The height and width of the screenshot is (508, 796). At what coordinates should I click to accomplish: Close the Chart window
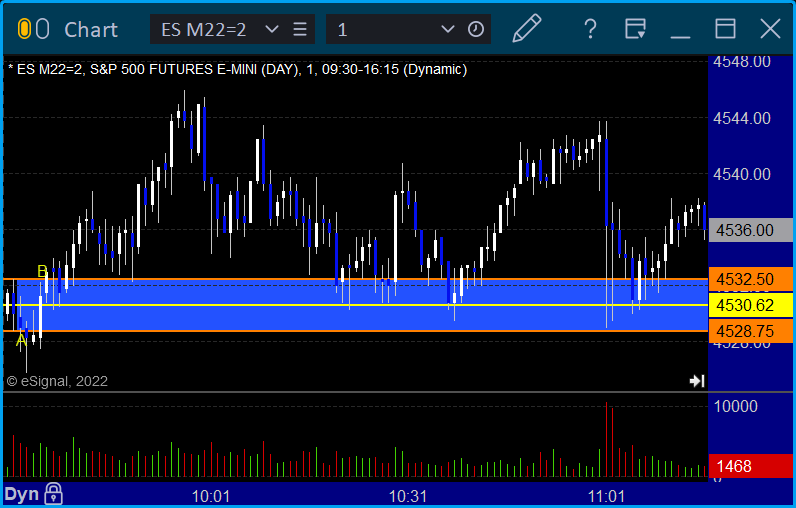point(770,29)
